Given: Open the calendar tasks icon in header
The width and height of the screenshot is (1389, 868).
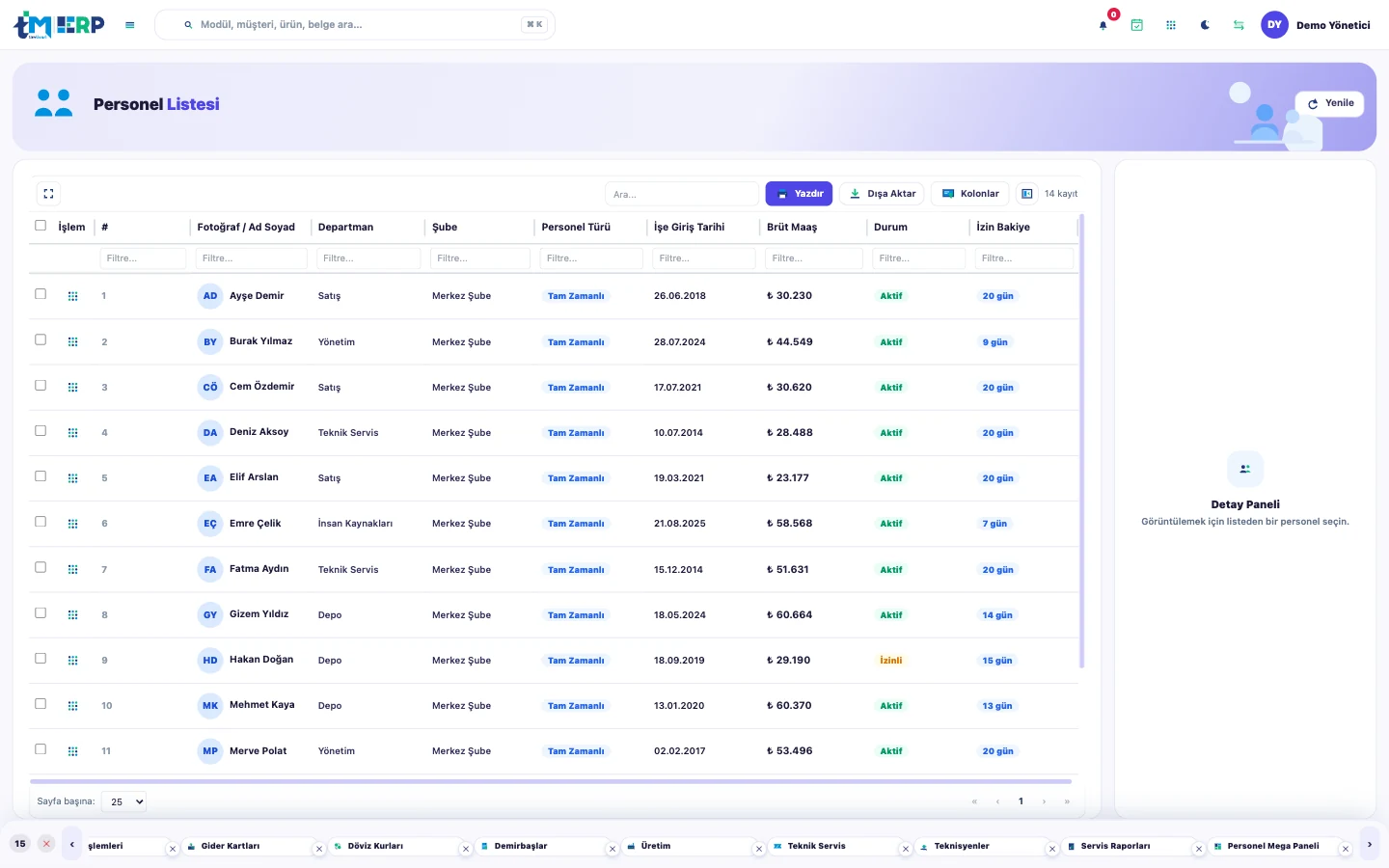Looking at the screenshot, I should (1137, 25).
